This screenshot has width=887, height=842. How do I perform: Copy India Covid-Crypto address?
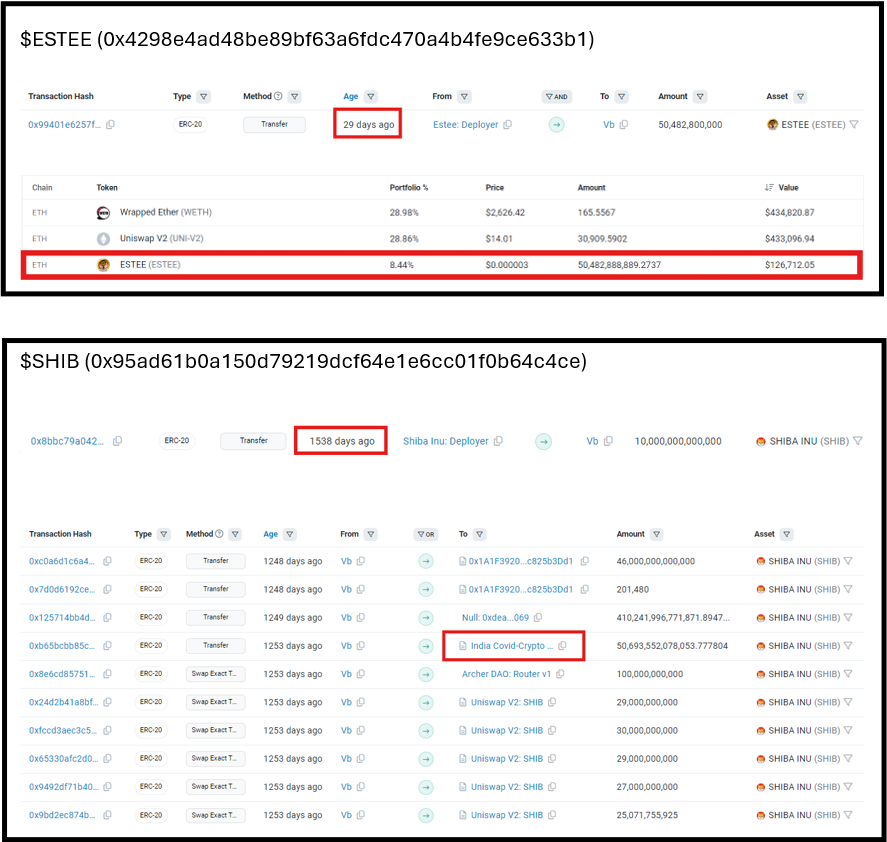(562, 646)
